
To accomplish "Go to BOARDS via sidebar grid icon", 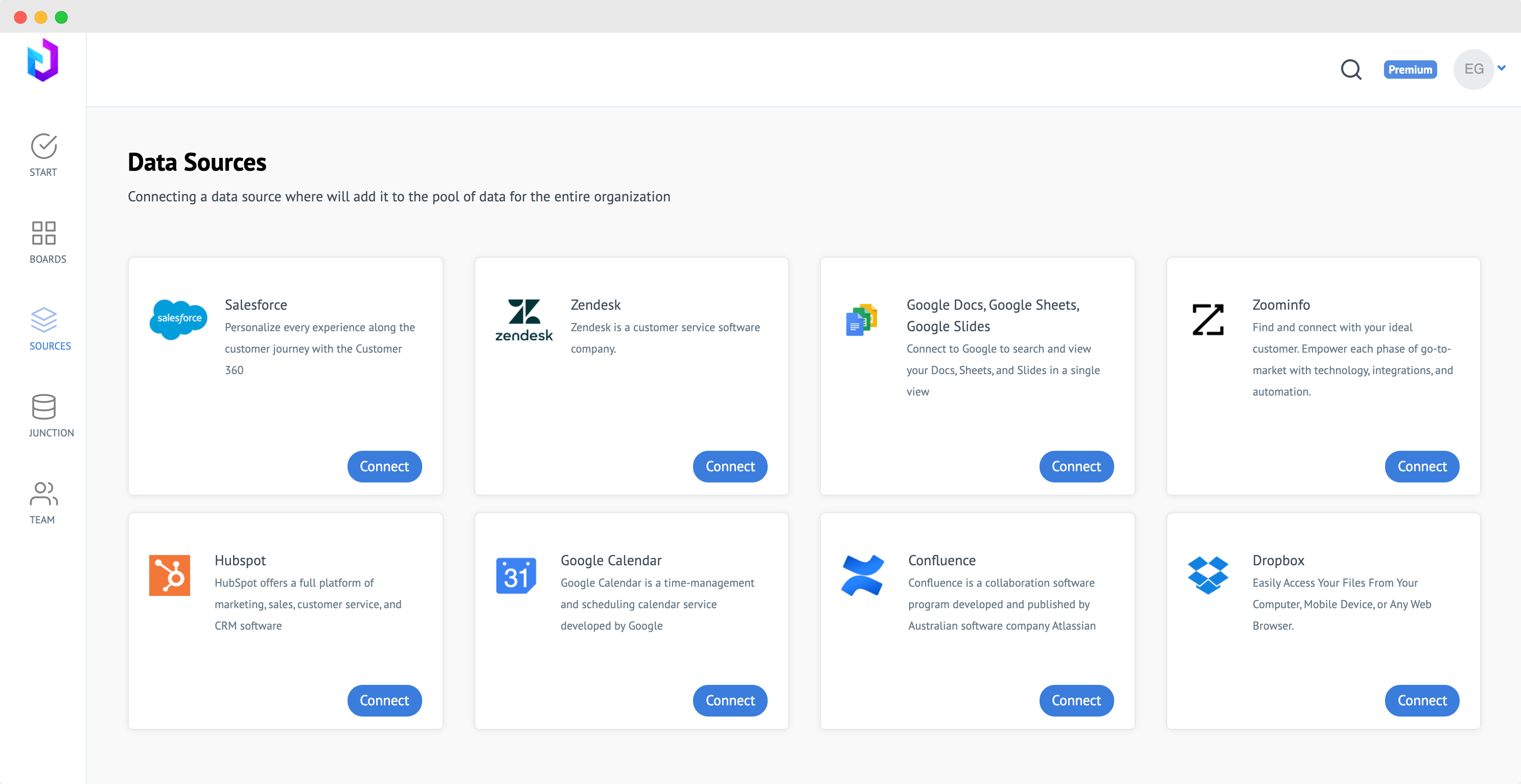I will (x=43, y=233).
